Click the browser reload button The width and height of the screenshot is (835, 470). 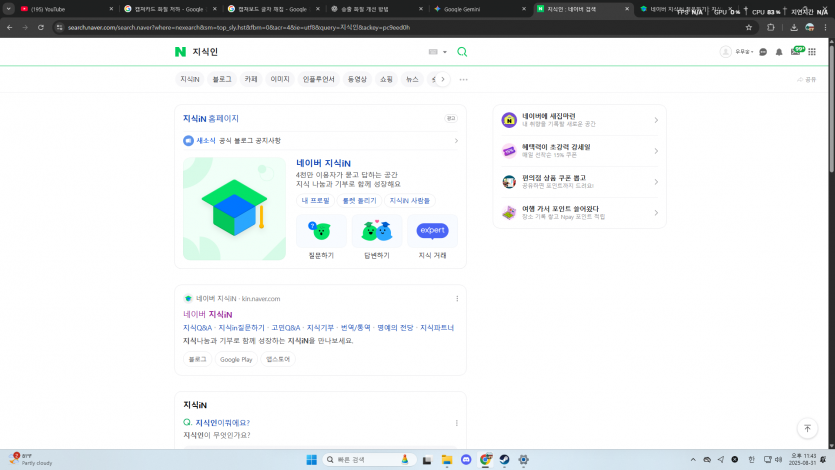click(x=41, y=27)
